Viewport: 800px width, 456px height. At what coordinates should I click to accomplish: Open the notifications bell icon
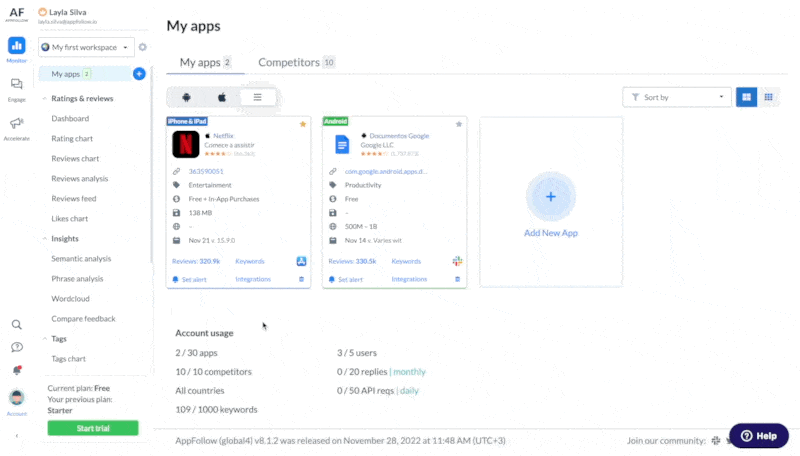17,370
